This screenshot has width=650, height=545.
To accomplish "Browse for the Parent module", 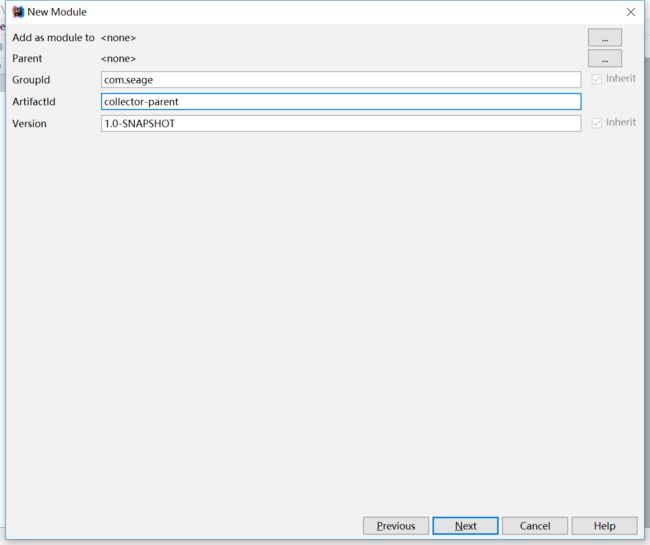I will pyautogui.click(x=605, y=58).
